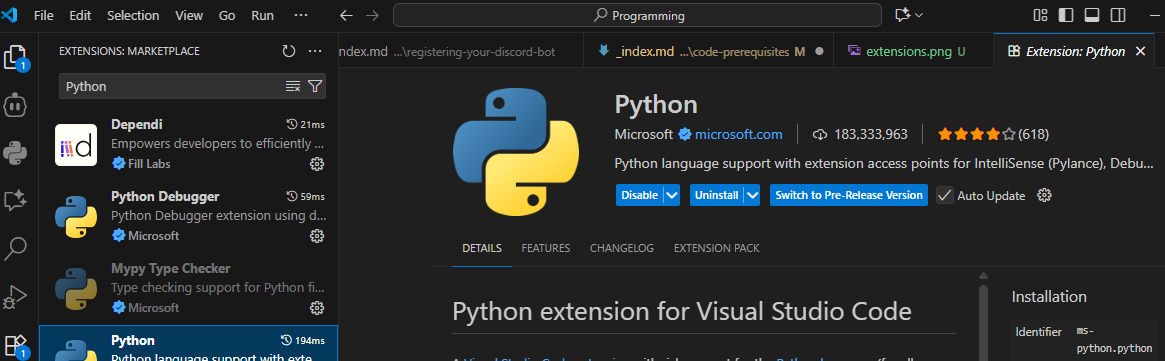Open the Run and Debug view
The height and width of the screenshot is (361, 1165).
(16, 296)
